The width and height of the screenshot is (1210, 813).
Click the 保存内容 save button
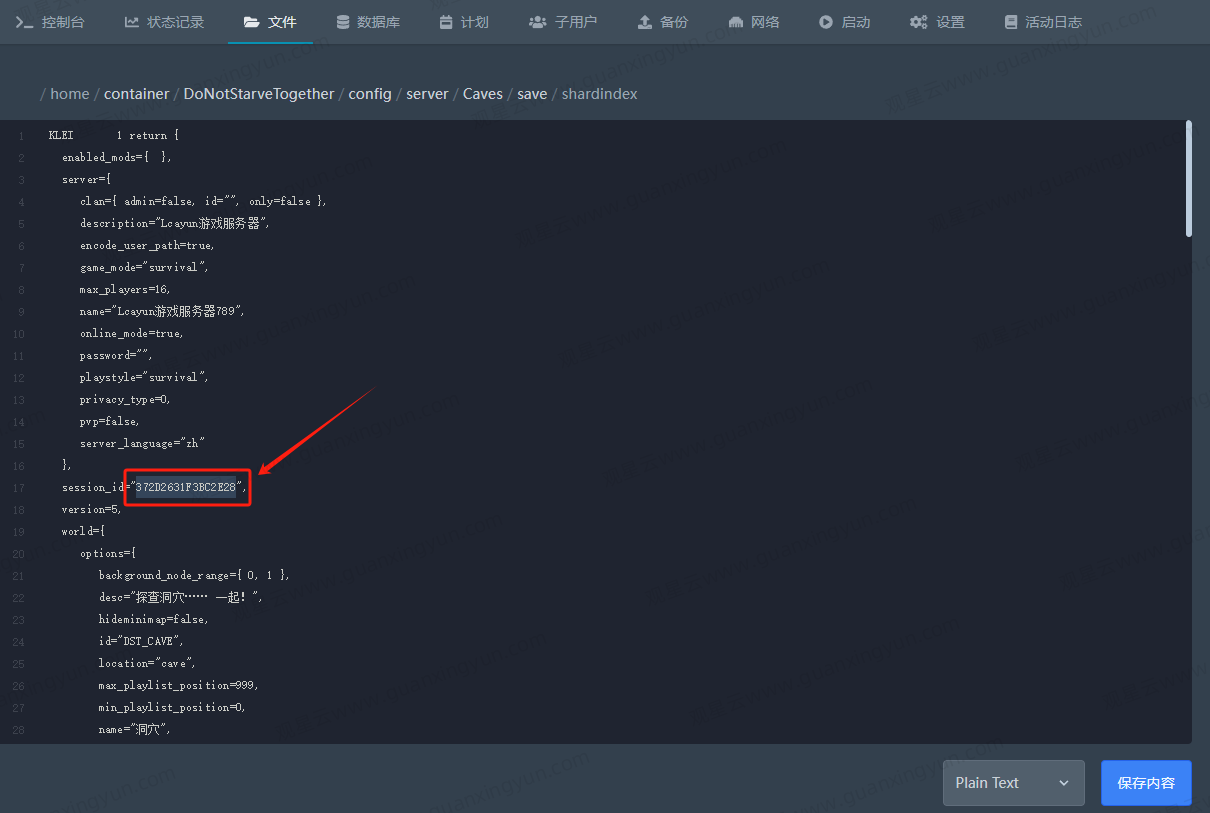click(x=1146, y=783)
